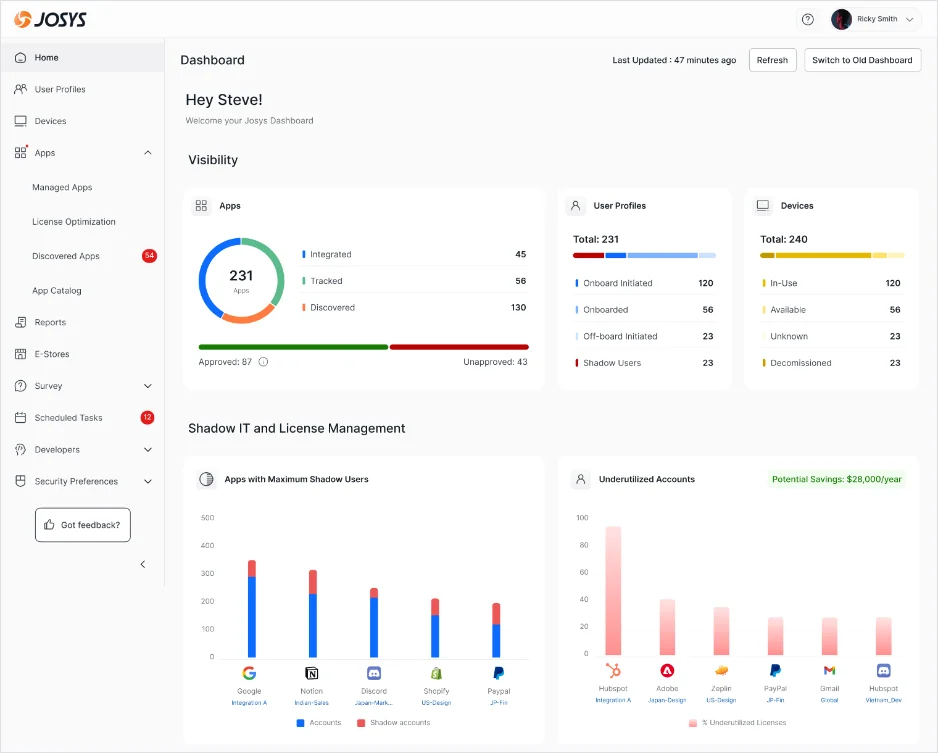The image size is (938, 753).
Task: Open License Optimization in sidebar
Action: click(74, 221)
